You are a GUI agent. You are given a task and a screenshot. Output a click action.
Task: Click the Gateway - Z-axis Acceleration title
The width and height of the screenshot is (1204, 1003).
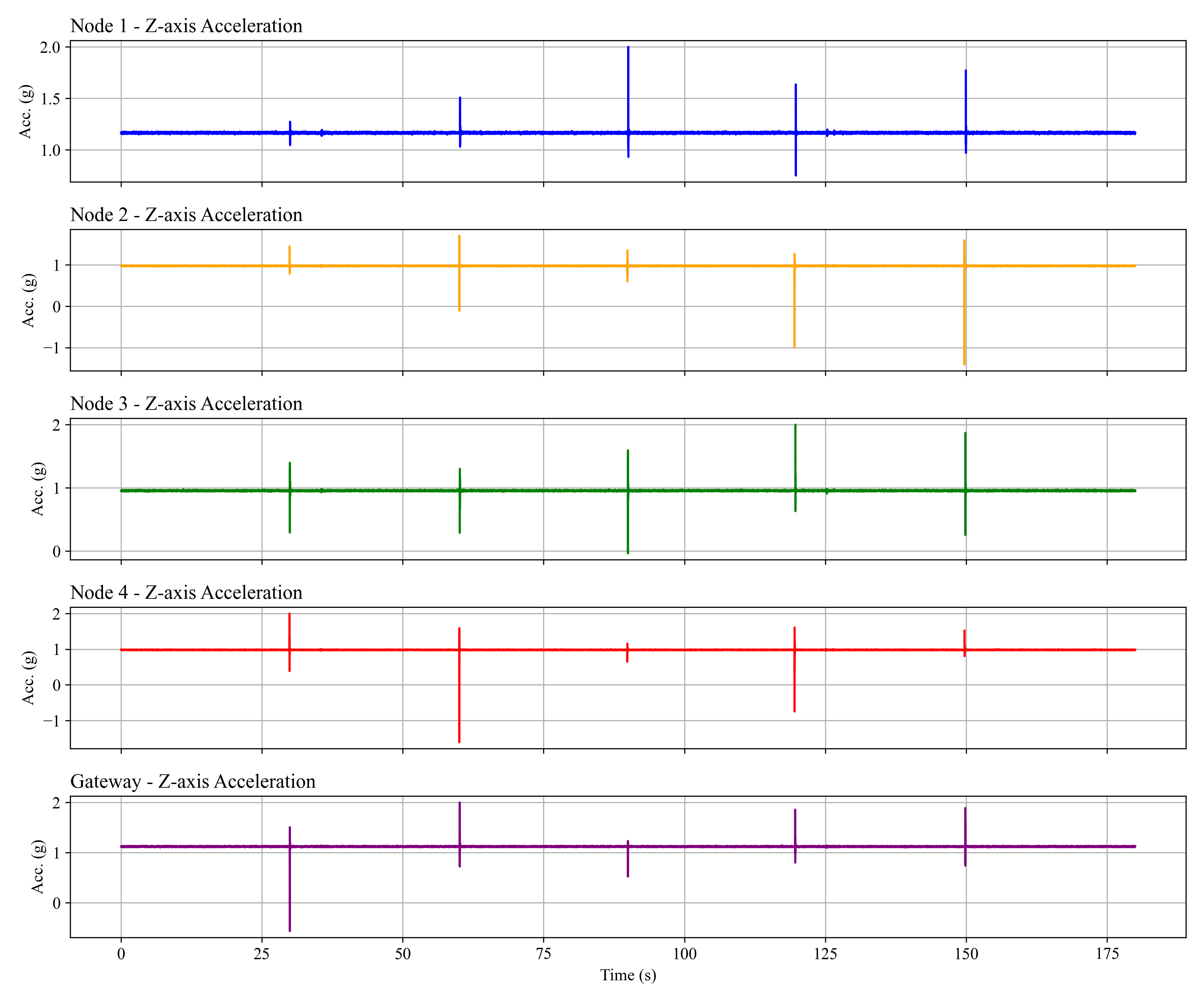coord(193,782)
